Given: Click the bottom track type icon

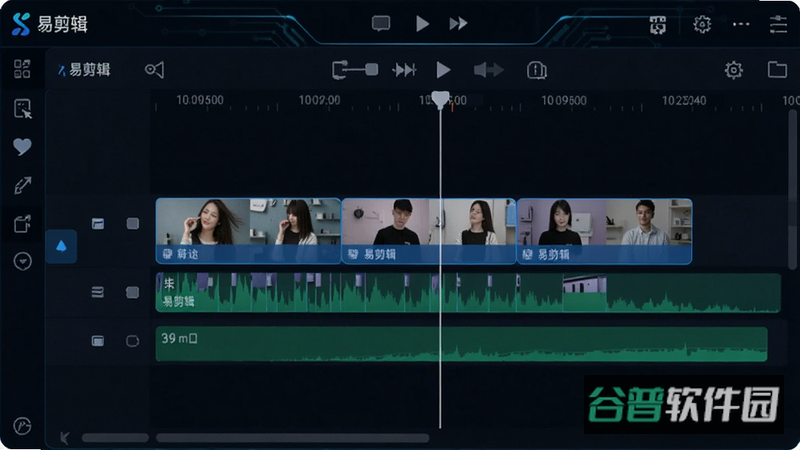Looking at the screenshot, I should point(97,341).
